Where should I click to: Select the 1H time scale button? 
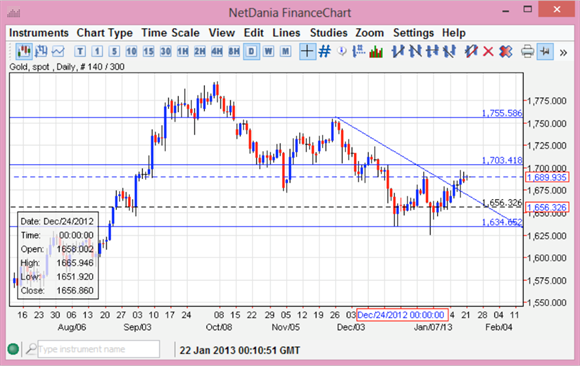(x=183, y=51)
